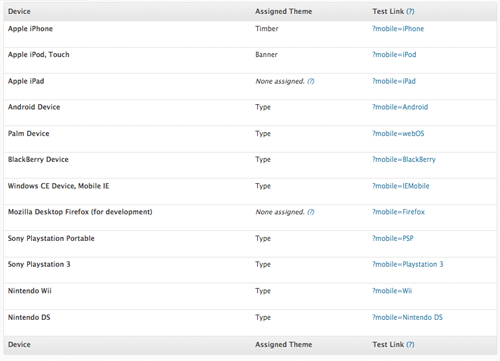The width and height of the screenshot is (500, 361).
Task: Click the help (?) icon beside the bottom Test Link header
Action: tap(410, 345)
